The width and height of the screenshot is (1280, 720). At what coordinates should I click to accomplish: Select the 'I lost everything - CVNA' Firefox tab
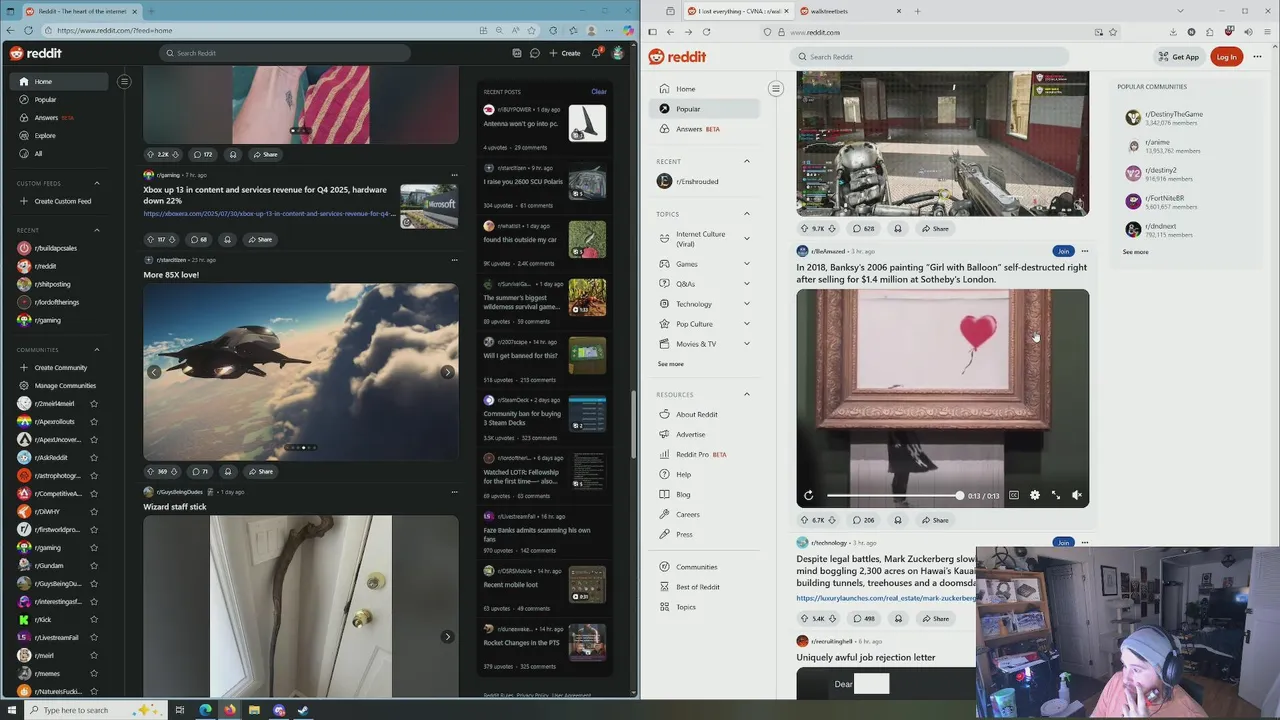point(738,11)
